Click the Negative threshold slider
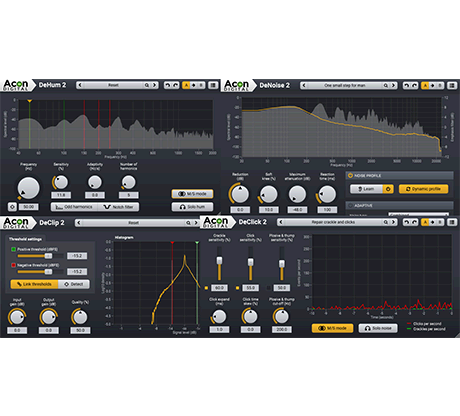 tap(40, 272)
